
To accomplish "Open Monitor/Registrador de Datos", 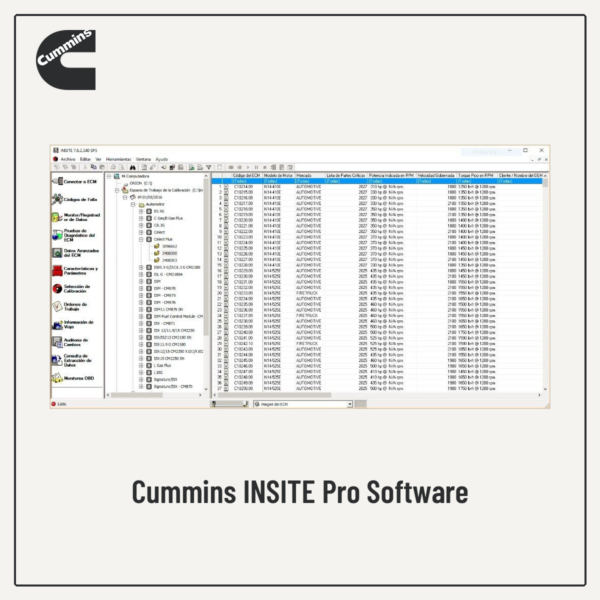I will pyautogui.click(x=76, y=217).
